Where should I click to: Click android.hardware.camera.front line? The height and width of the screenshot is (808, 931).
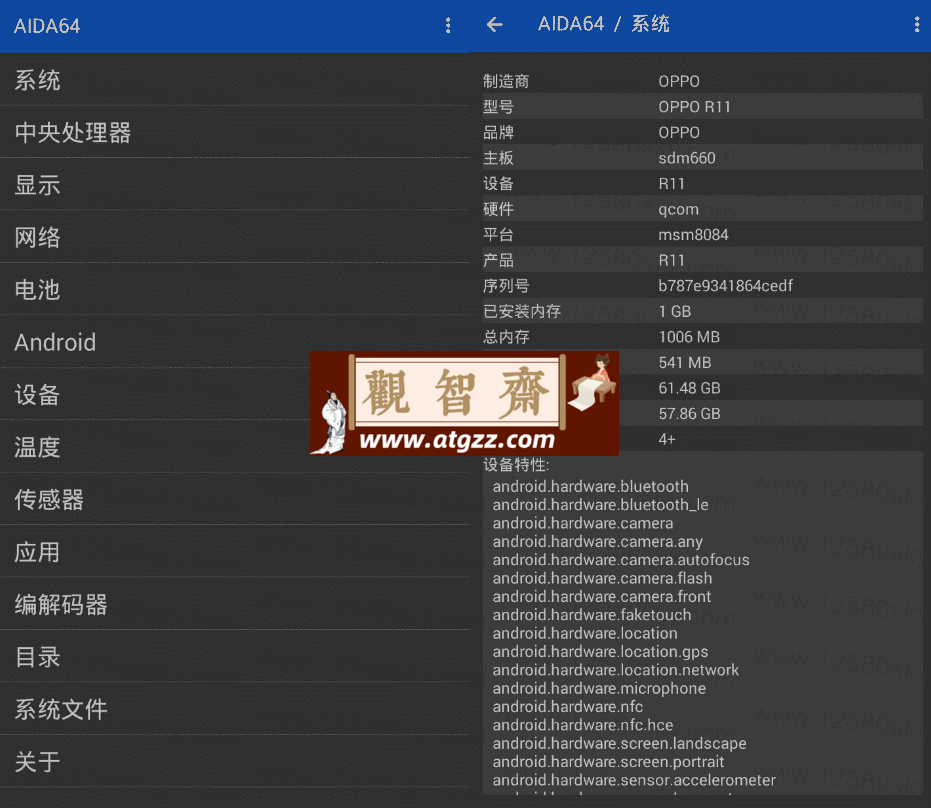click(x=601, y=597)
